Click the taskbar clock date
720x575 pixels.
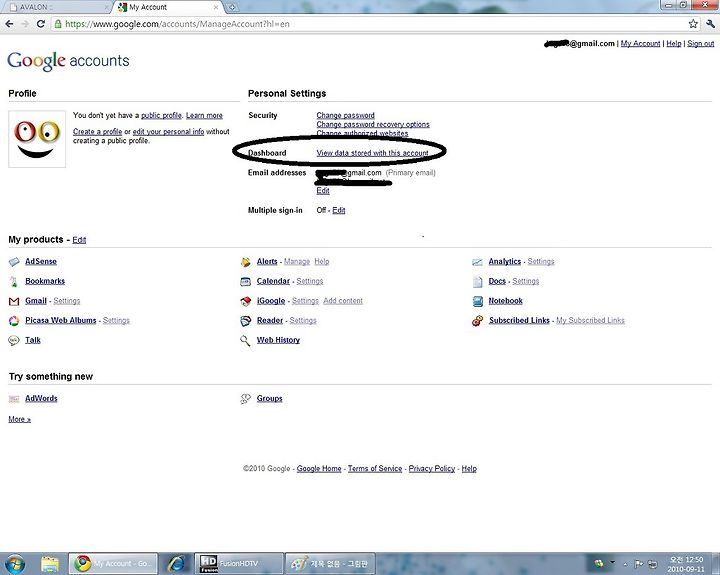coord(686,569)
